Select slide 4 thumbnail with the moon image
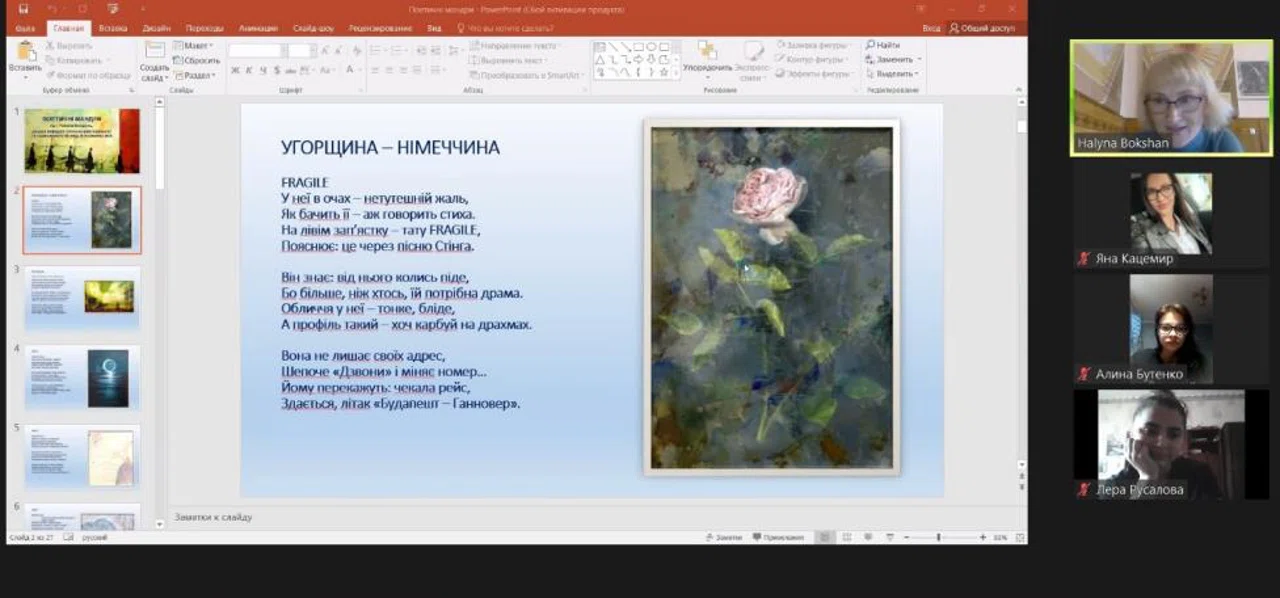The height and width of the screenshot is (598, 1280). point(82,377)
